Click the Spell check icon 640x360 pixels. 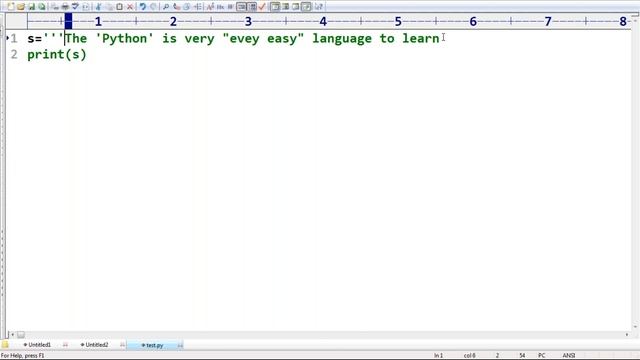75,7
